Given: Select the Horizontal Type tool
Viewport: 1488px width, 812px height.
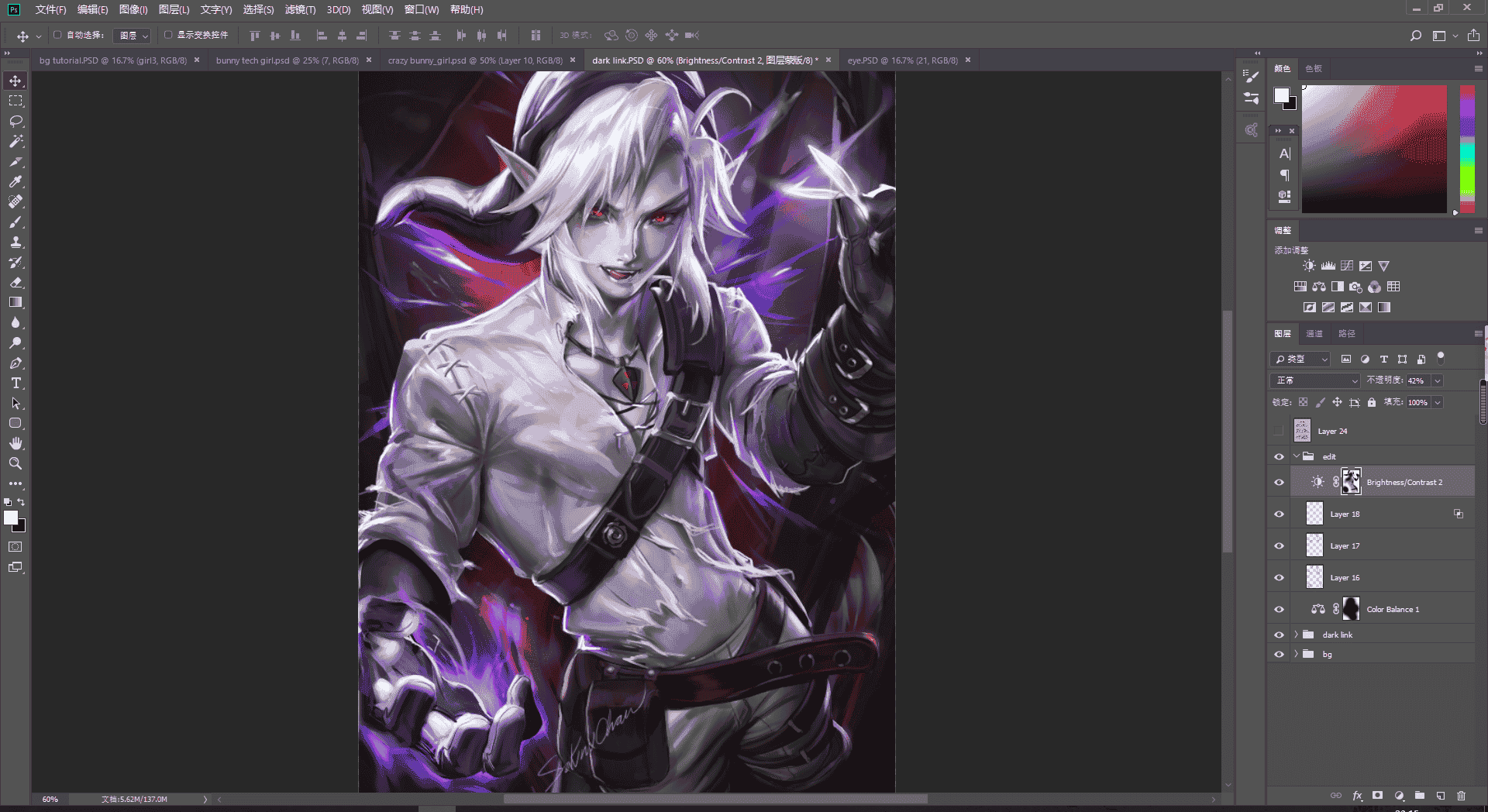Looking at the screenshot, I should (15, 384).
